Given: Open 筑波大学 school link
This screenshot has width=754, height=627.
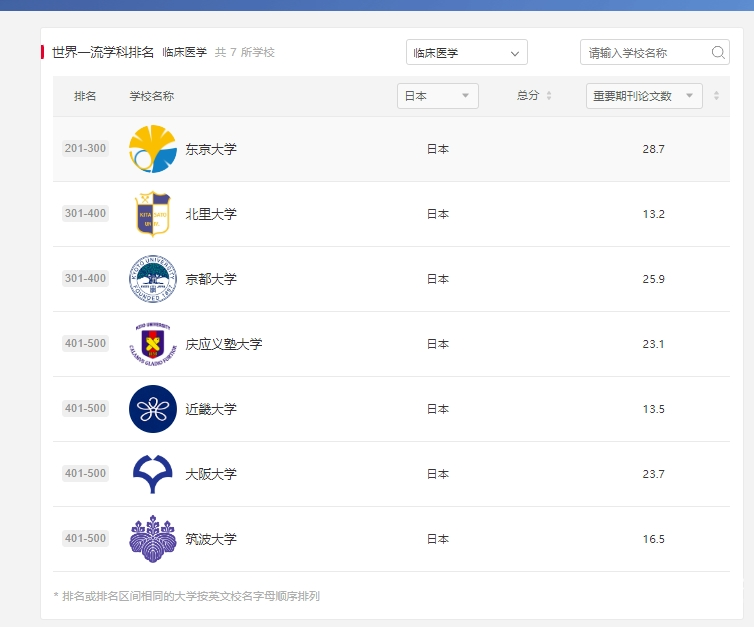Looking at the screenshot, I should [211, 539].
